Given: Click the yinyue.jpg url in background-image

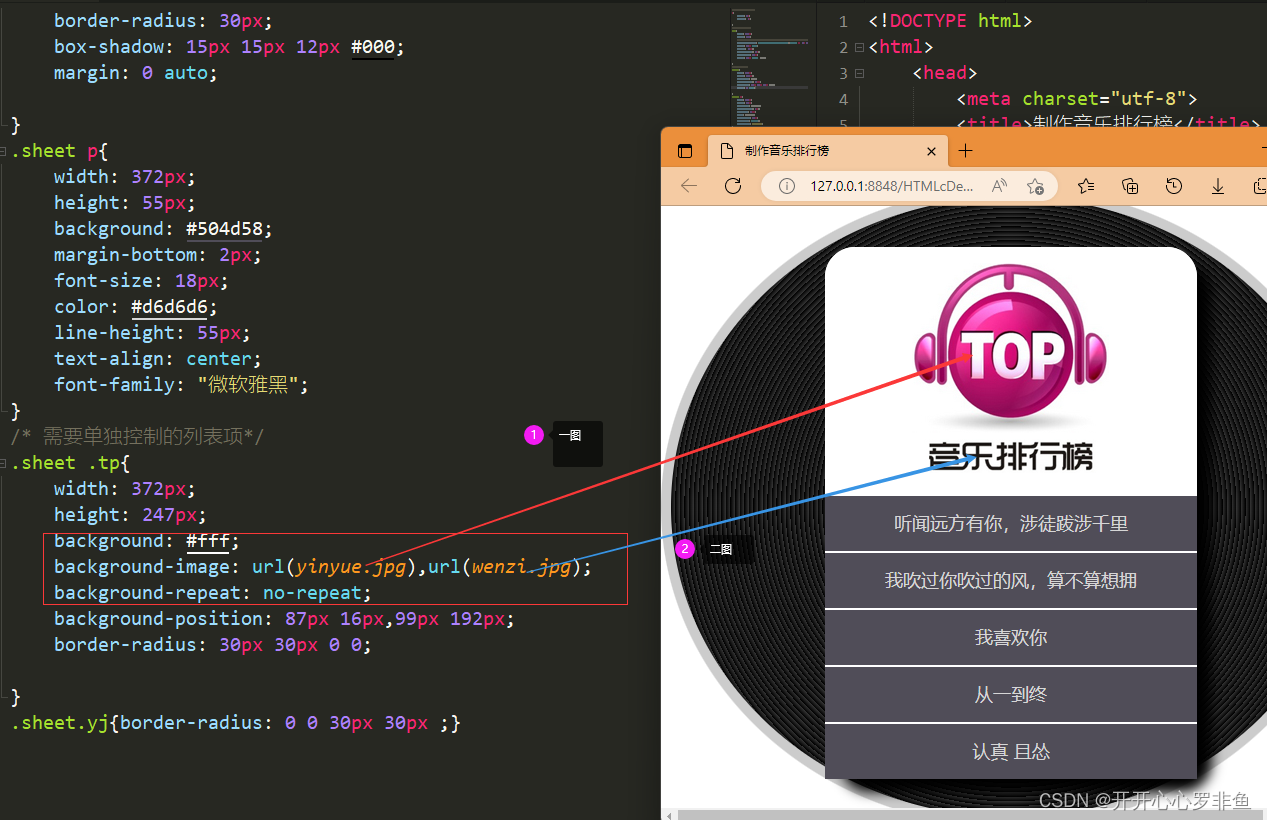Looking at the screenshot, I should (350, 567).
